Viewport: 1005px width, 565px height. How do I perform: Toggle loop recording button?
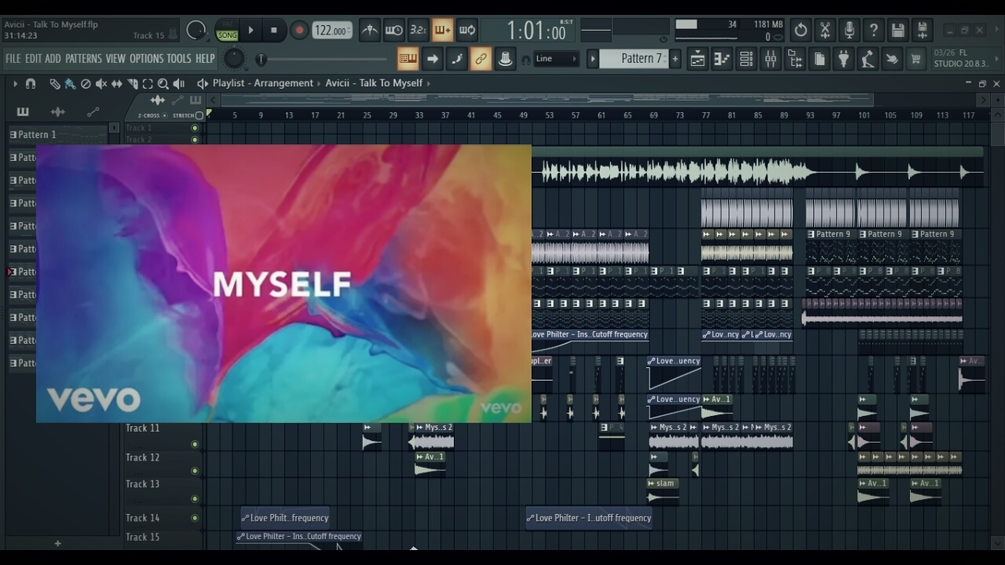coord(467,30)
